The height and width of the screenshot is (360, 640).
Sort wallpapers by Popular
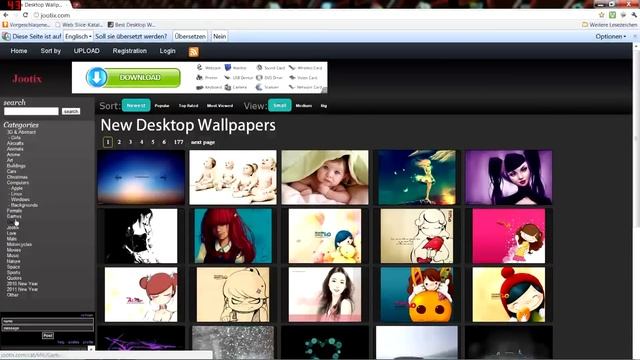click(x=162, y=106)
